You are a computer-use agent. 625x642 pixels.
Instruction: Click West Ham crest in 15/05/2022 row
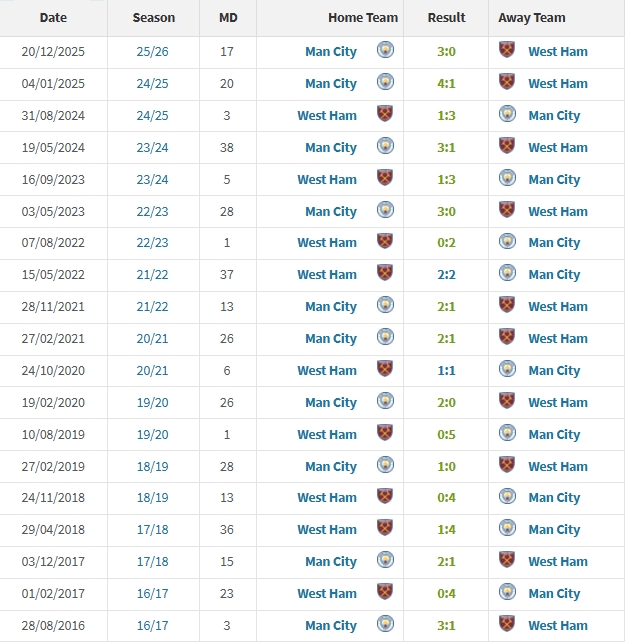(385, 274)
